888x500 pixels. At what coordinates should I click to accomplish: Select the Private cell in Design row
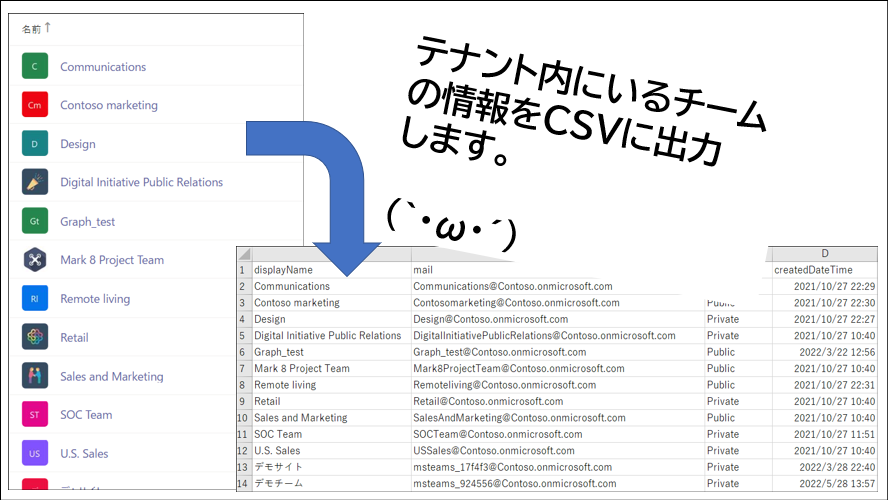click(738, 319)
